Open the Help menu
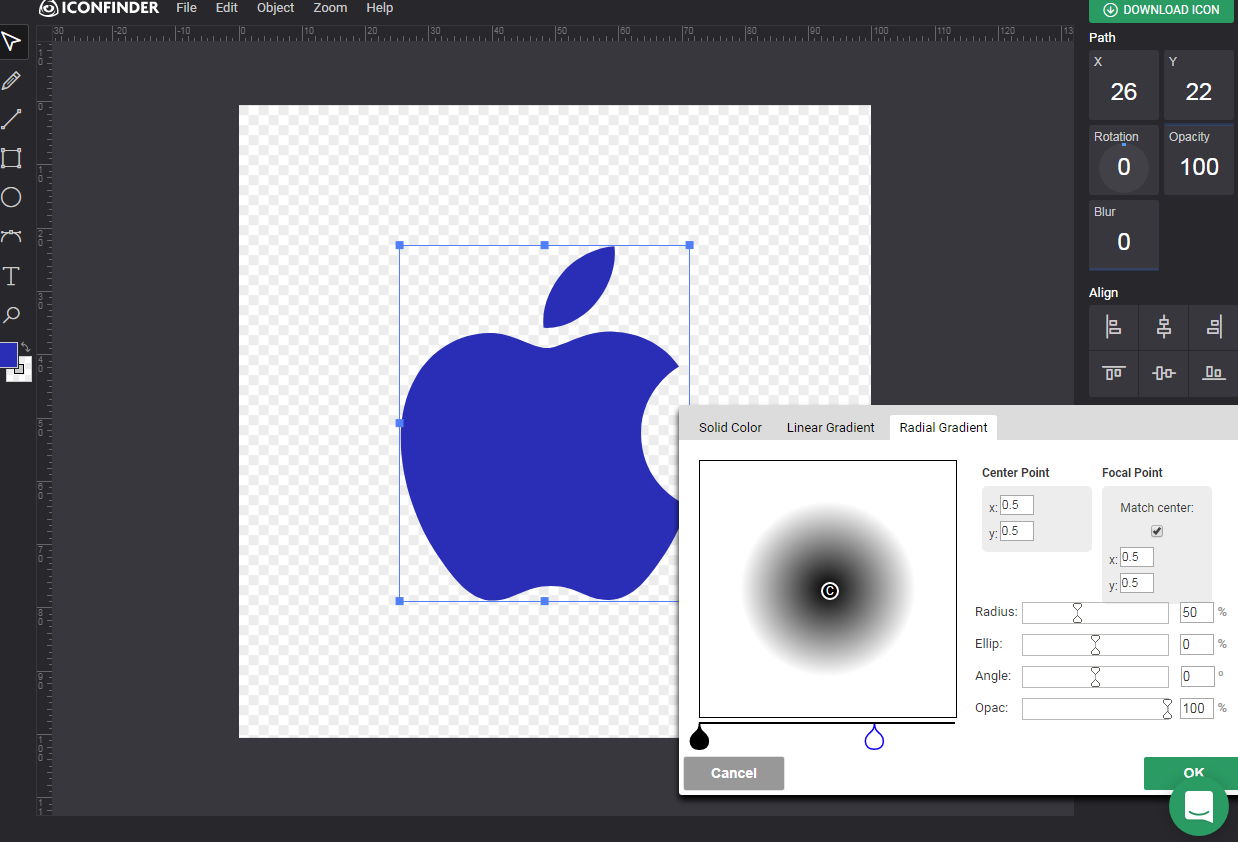The height and width of the screenshot is (842, 1238). pos(379,8)
